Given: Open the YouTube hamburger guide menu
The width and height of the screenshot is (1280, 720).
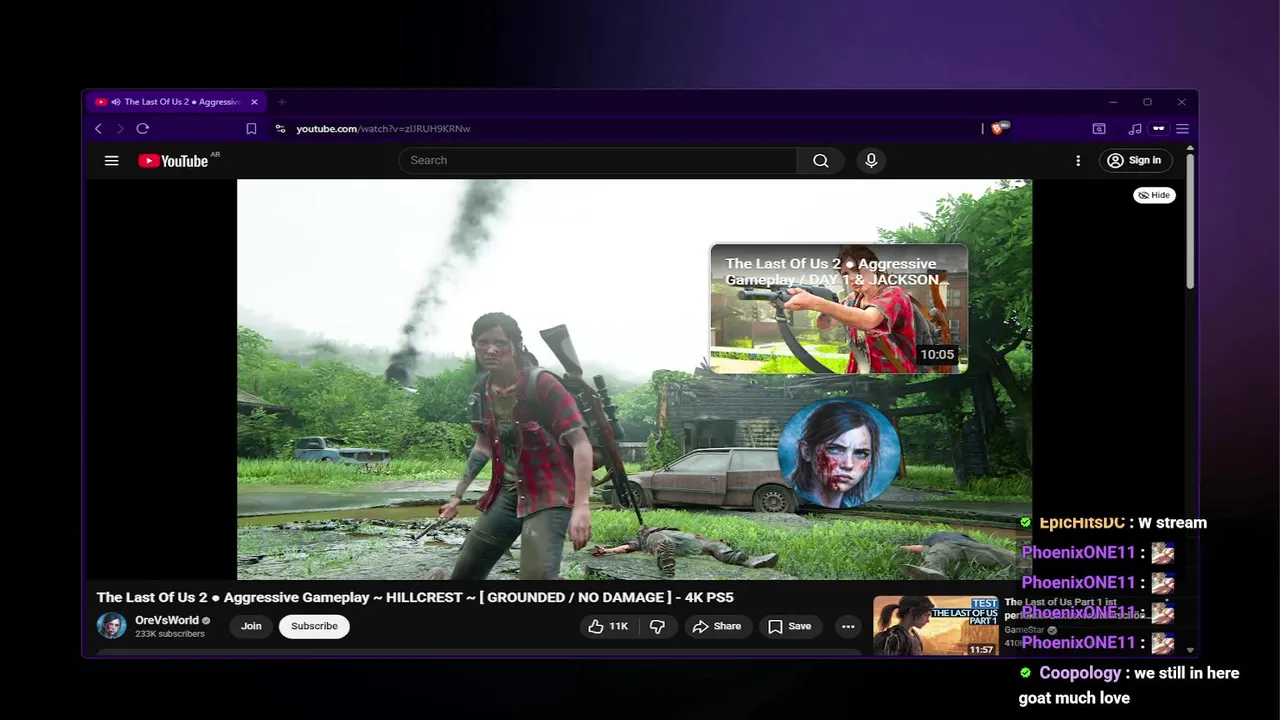Looking at the screenshot, I should click(x=112, y=160).
